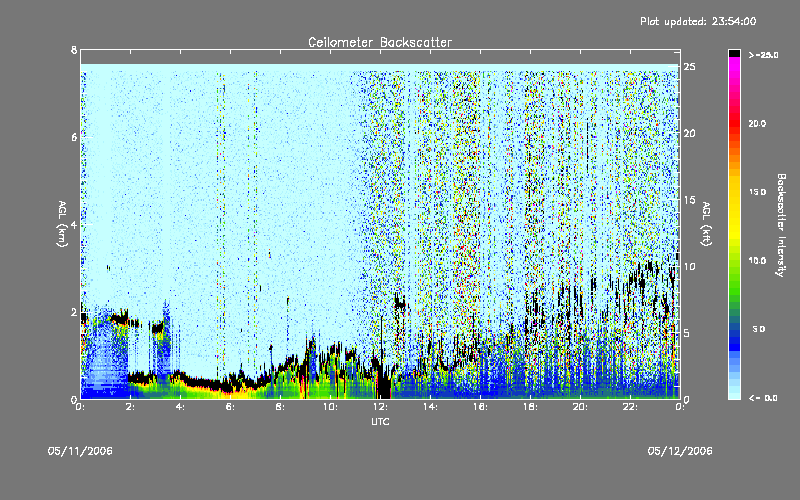Click the '10:' hour tick label
Image resolution: width=800 pixels, height=500 pixels.
click(330, 407)
